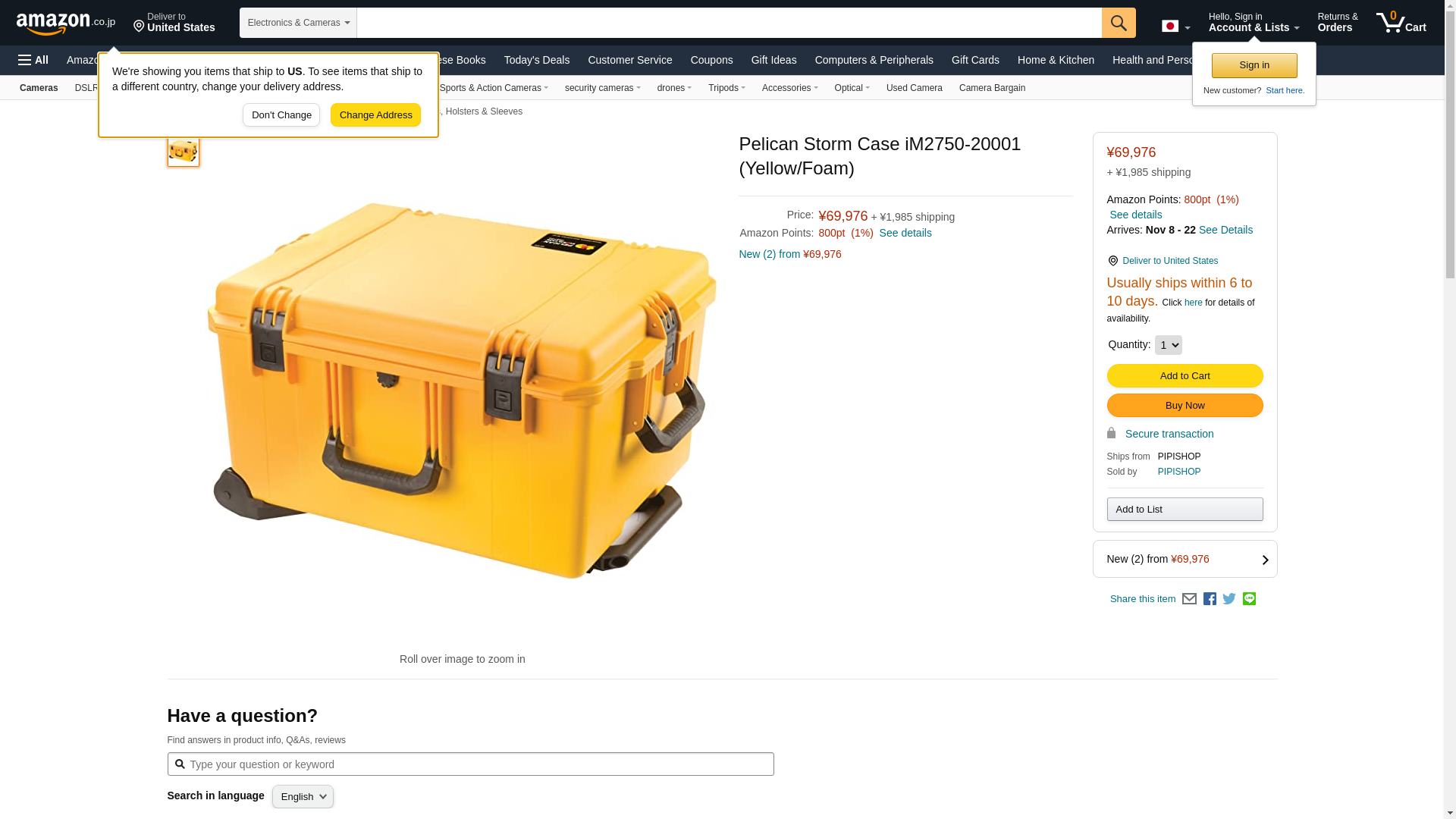This screenshot has width=1456, height=819.
Task: Open Tripods submenu in camera bar
Action: [x=726, y=88]
